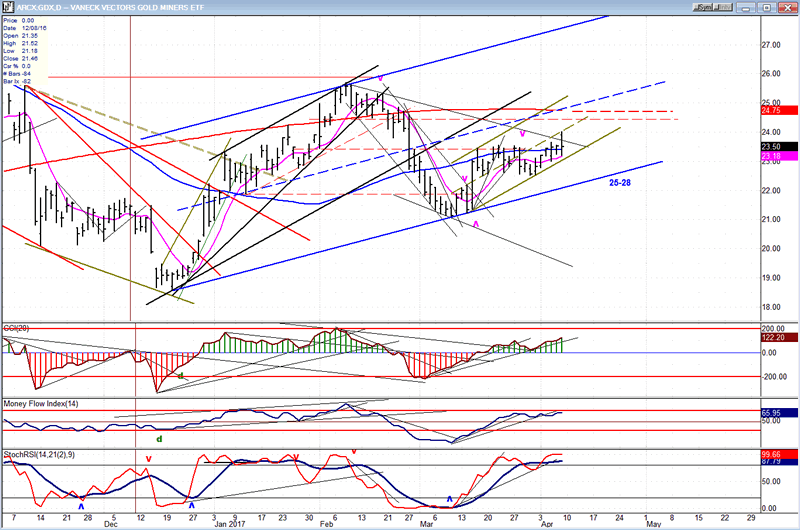Select the magenta 23.18 moving average tag
800x530 pixels.
tap(776, 156)
